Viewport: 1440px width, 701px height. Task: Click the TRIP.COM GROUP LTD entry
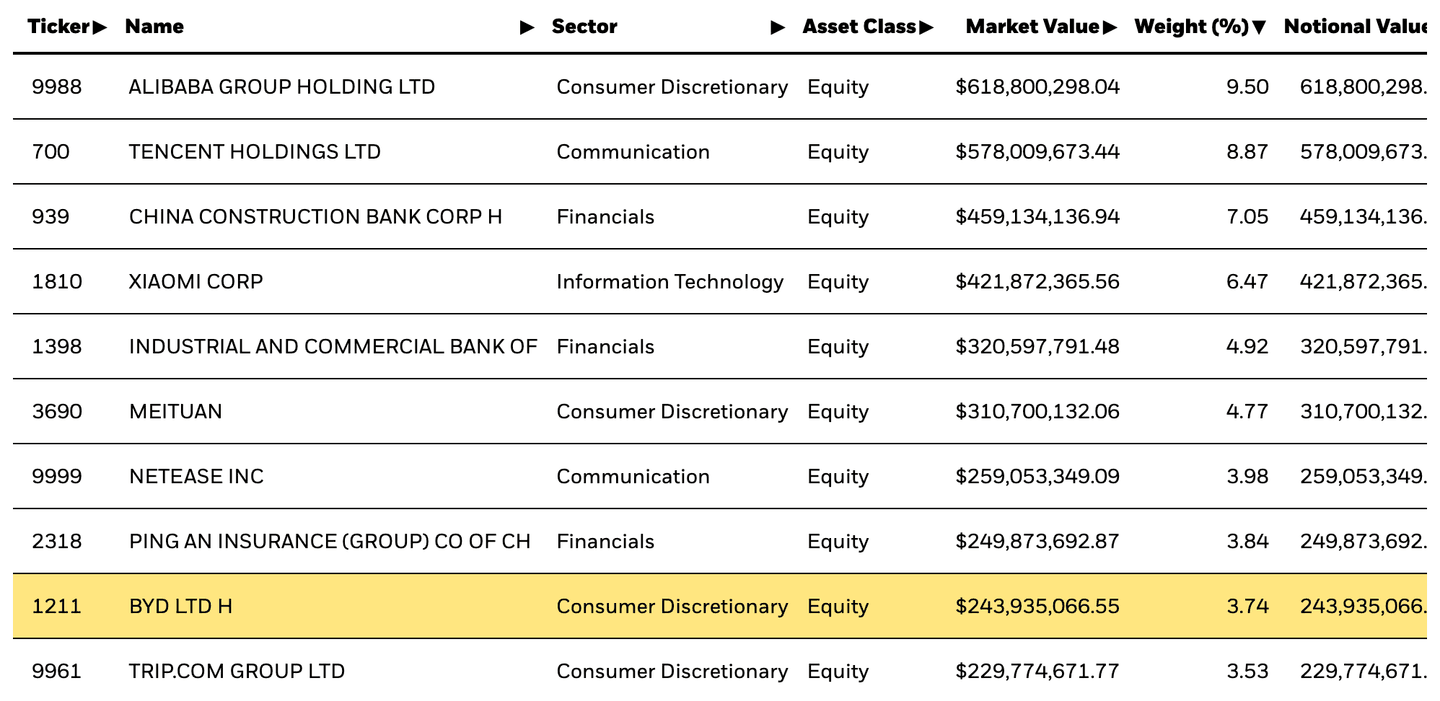point(237,671)
